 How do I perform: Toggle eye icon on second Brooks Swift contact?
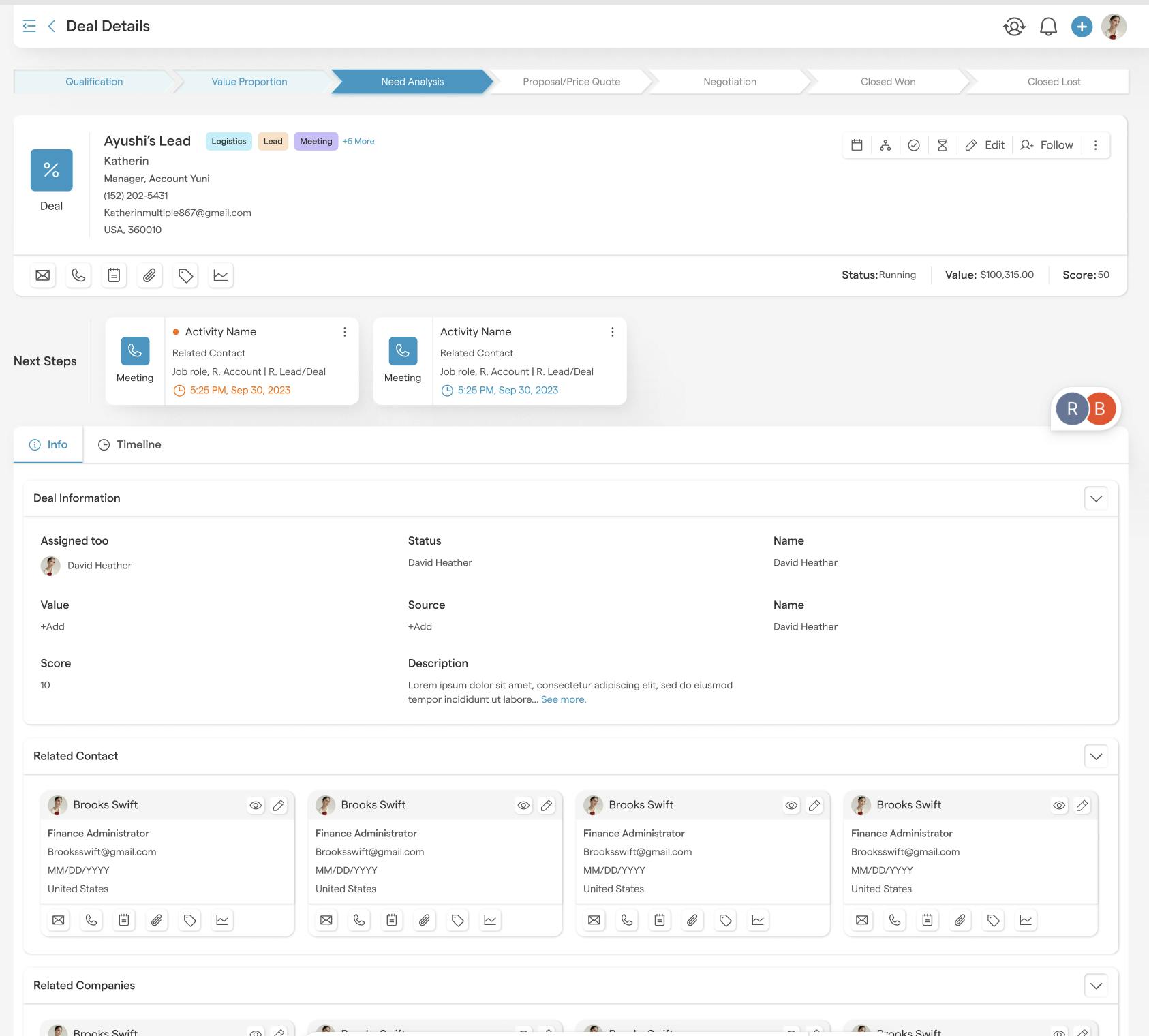pos(523,805)
